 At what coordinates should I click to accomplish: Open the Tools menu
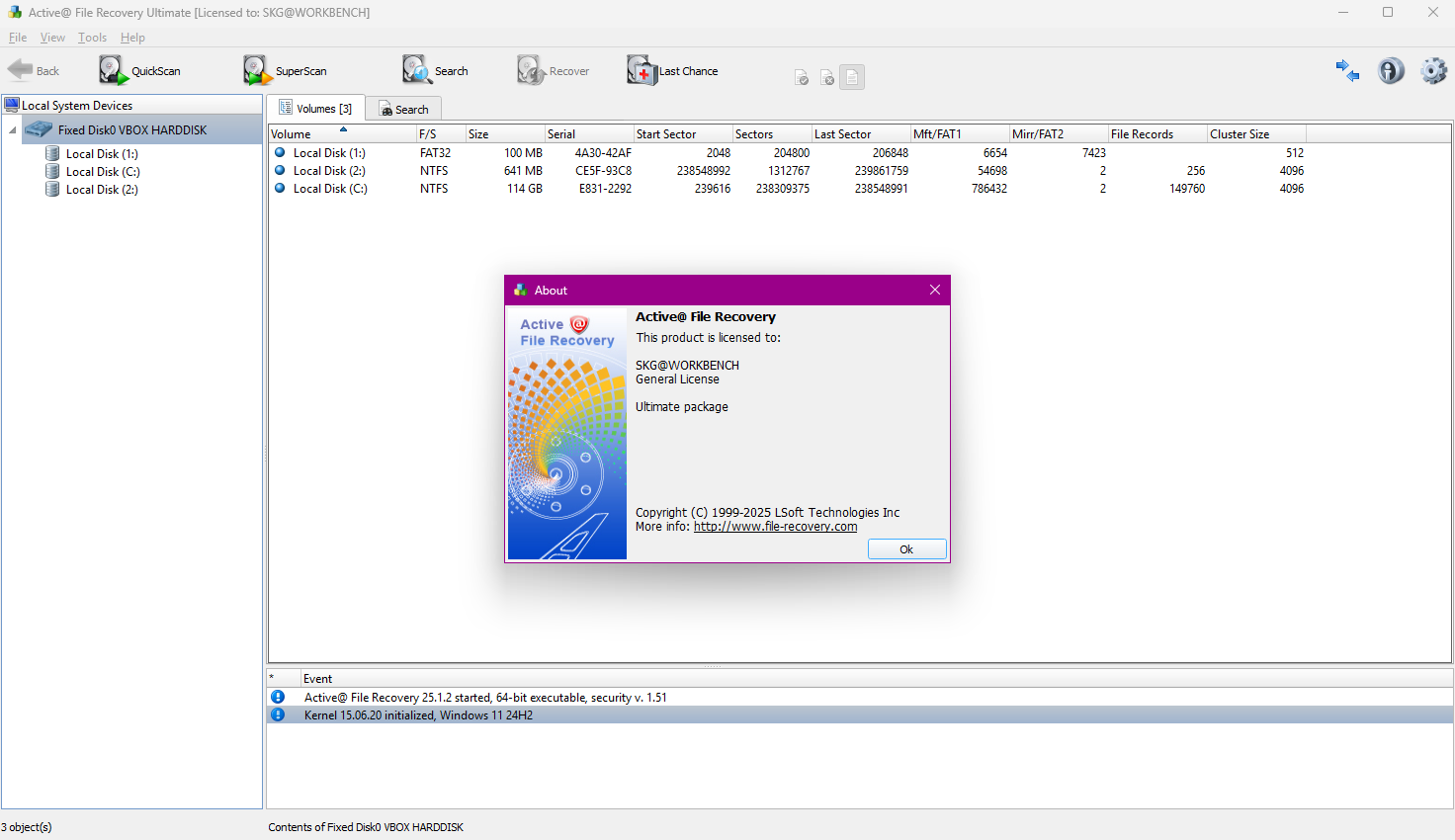(92, 38)
